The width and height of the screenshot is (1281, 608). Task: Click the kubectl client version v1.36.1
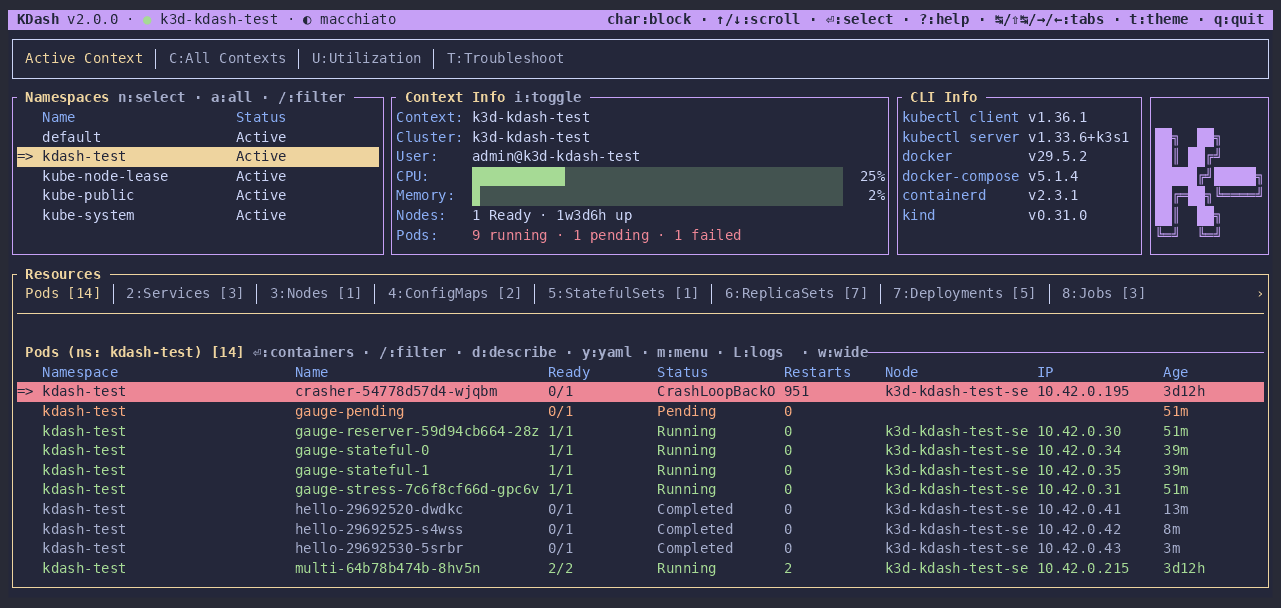(x=1058, y=117)
